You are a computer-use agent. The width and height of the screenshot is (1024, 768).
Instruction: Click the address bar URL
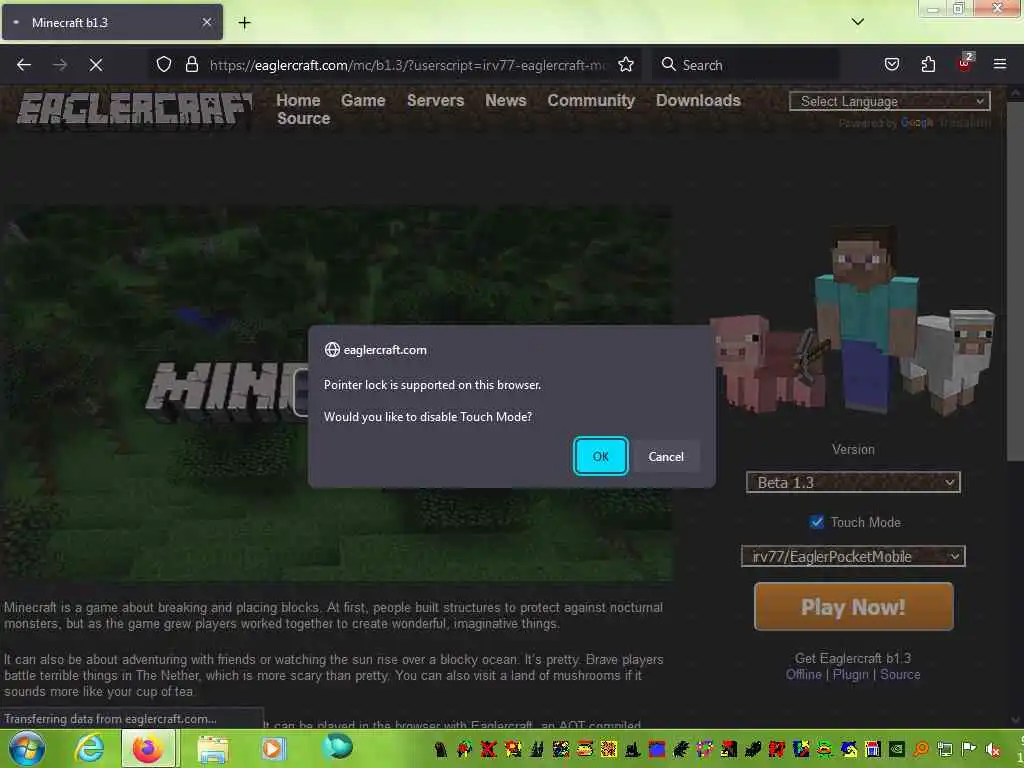(x=408, y=65)
